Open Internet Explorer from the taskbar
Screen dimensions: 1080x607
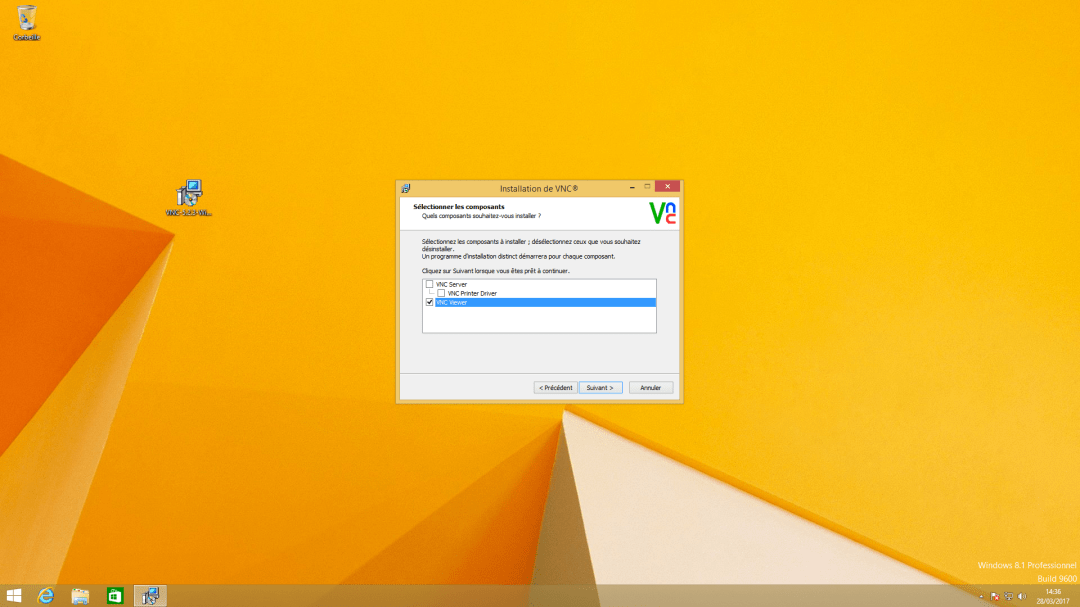point(45,595)
